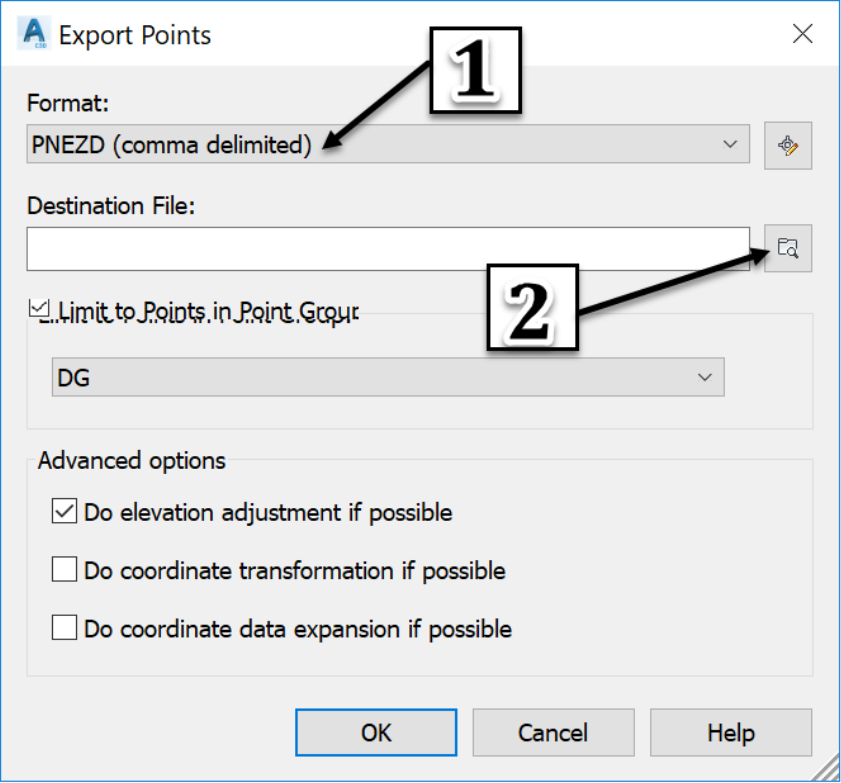Close the Export Points dialog
841x783 pixels.
pyautogui.click(x=802, y=34)
